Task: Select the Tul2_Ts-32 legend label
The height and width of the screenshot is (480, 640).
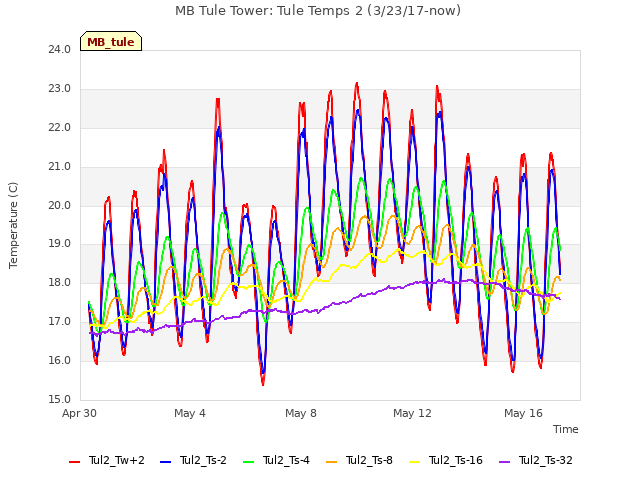Action: [x=546, y=460]
